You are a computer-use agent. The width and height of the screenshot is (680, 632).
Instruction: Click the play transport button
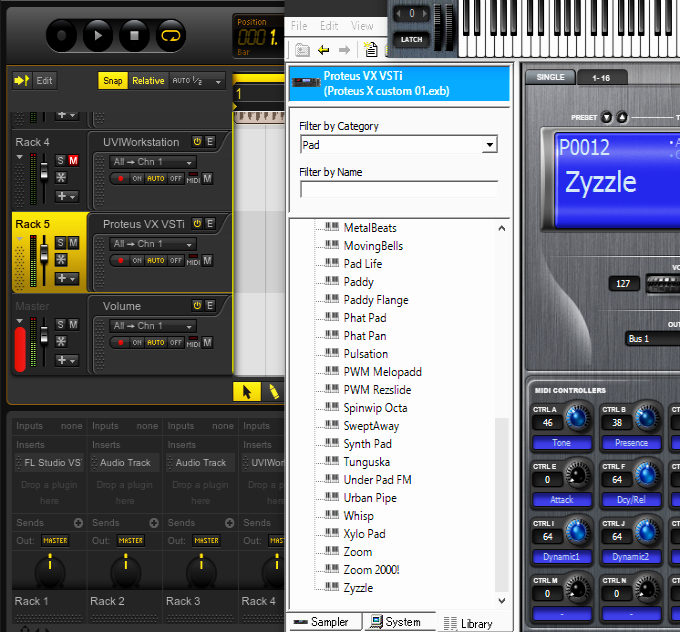coord(98,36)
